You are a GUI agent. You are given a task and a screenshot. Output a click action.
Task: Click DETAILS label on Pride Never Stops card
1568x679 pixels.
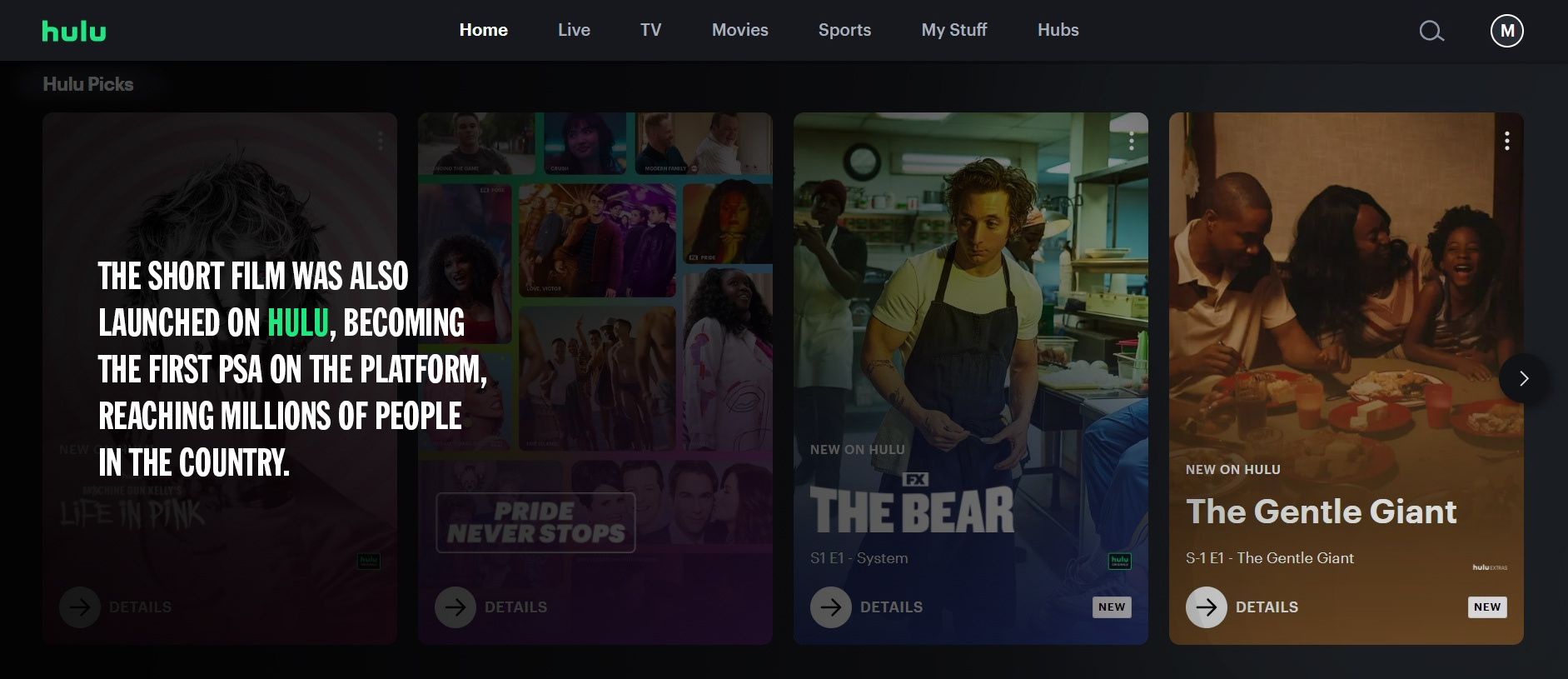click(x=515, y=607)
